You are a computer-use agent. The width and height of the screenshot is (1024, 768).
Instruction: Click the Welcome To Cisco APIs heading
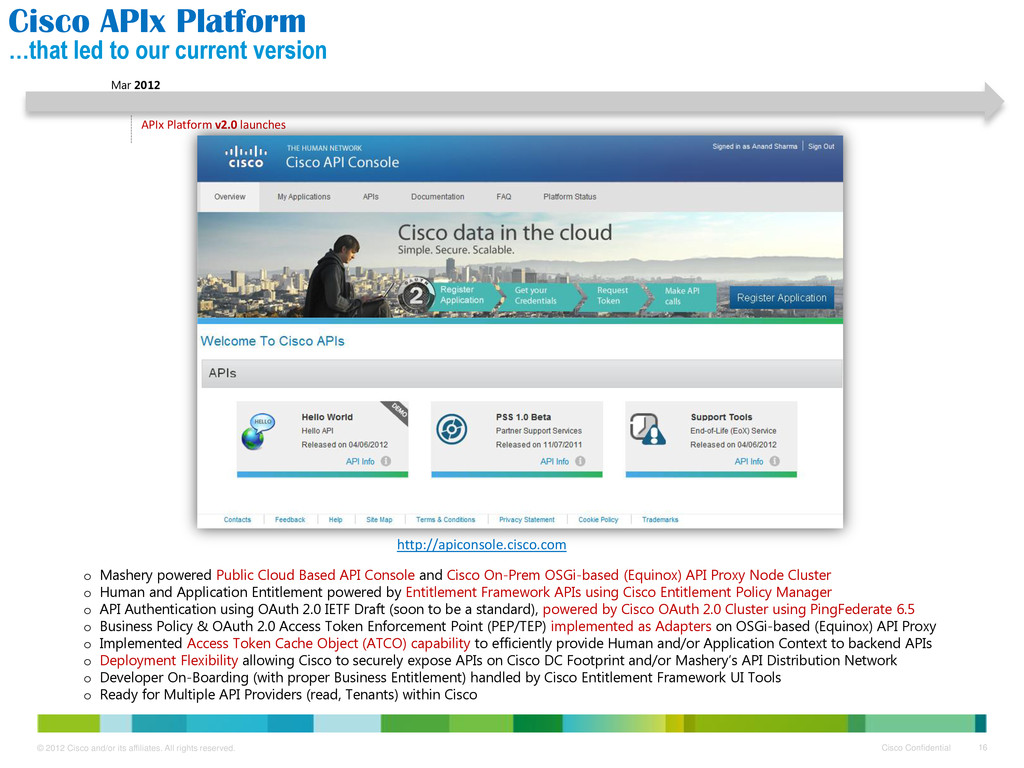coord(272,341)
